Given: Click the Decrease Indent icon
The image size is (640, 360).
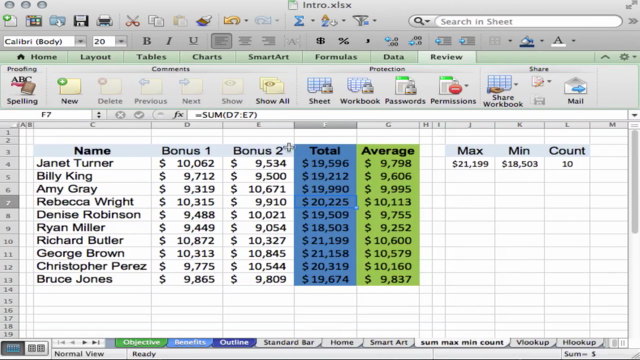Looking at the screenshot, I should tap(443, 41).
